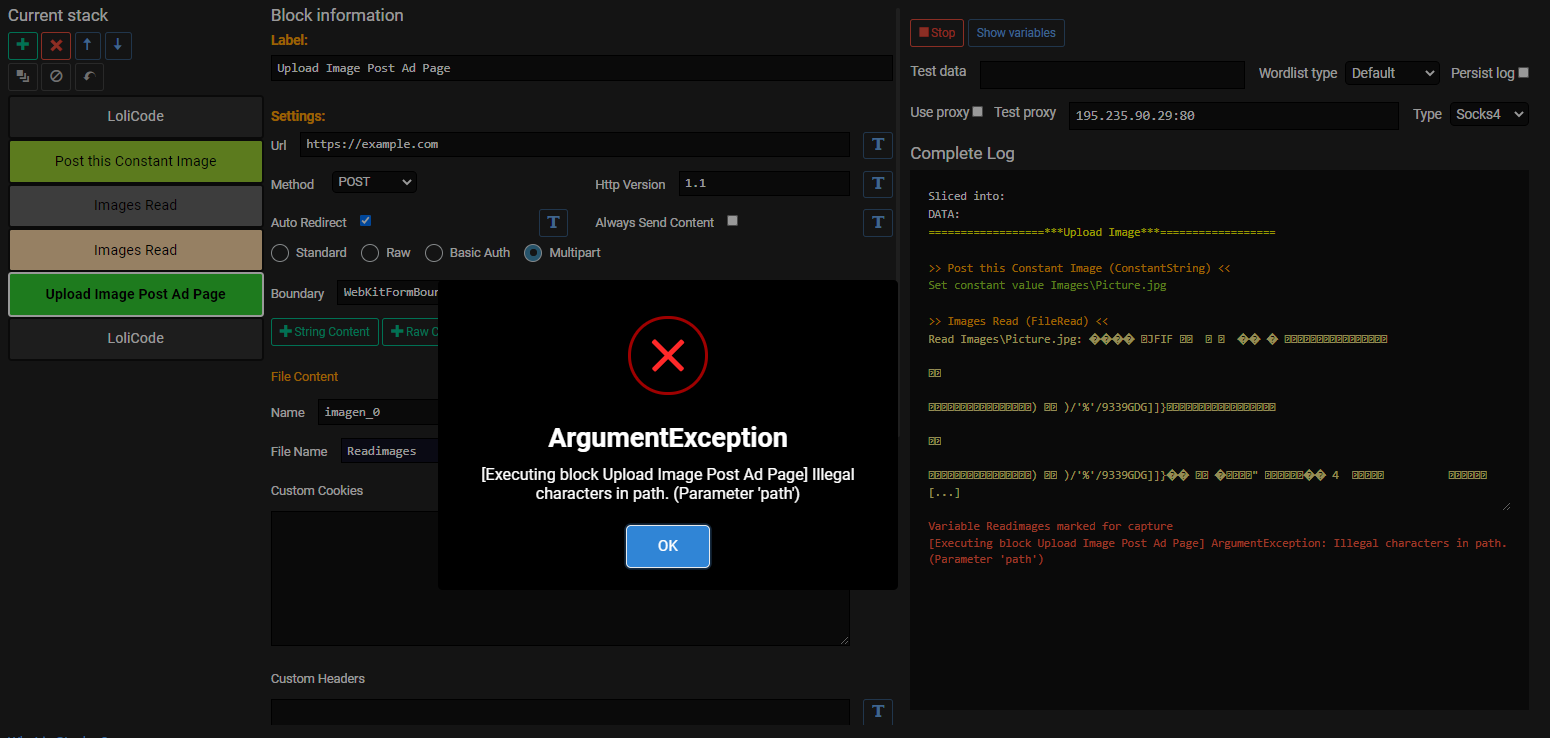Select the last LoliCode block in the stack
Viewport: 1550px width, 738px height.
click(136, 338)
